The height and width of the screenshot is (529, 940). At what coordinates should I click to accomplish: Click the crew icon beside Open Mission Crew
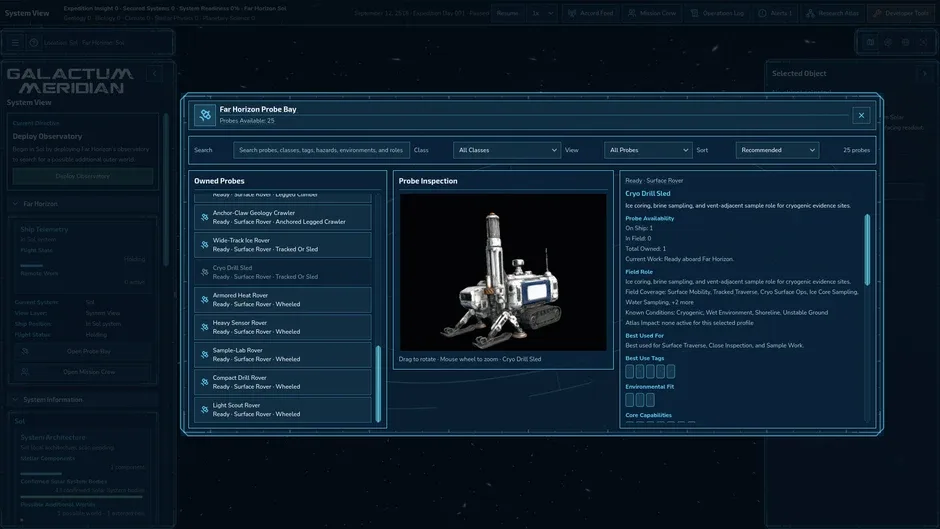coord(25,372)
